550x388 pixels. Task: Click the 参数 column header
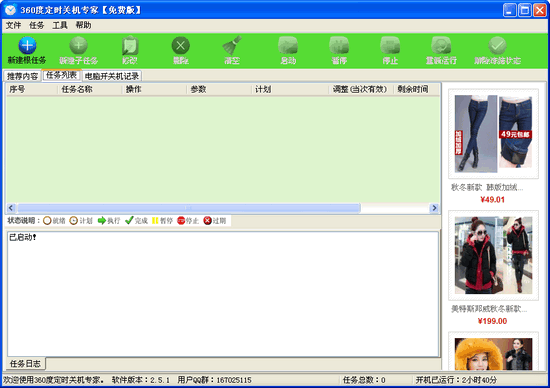219,89
